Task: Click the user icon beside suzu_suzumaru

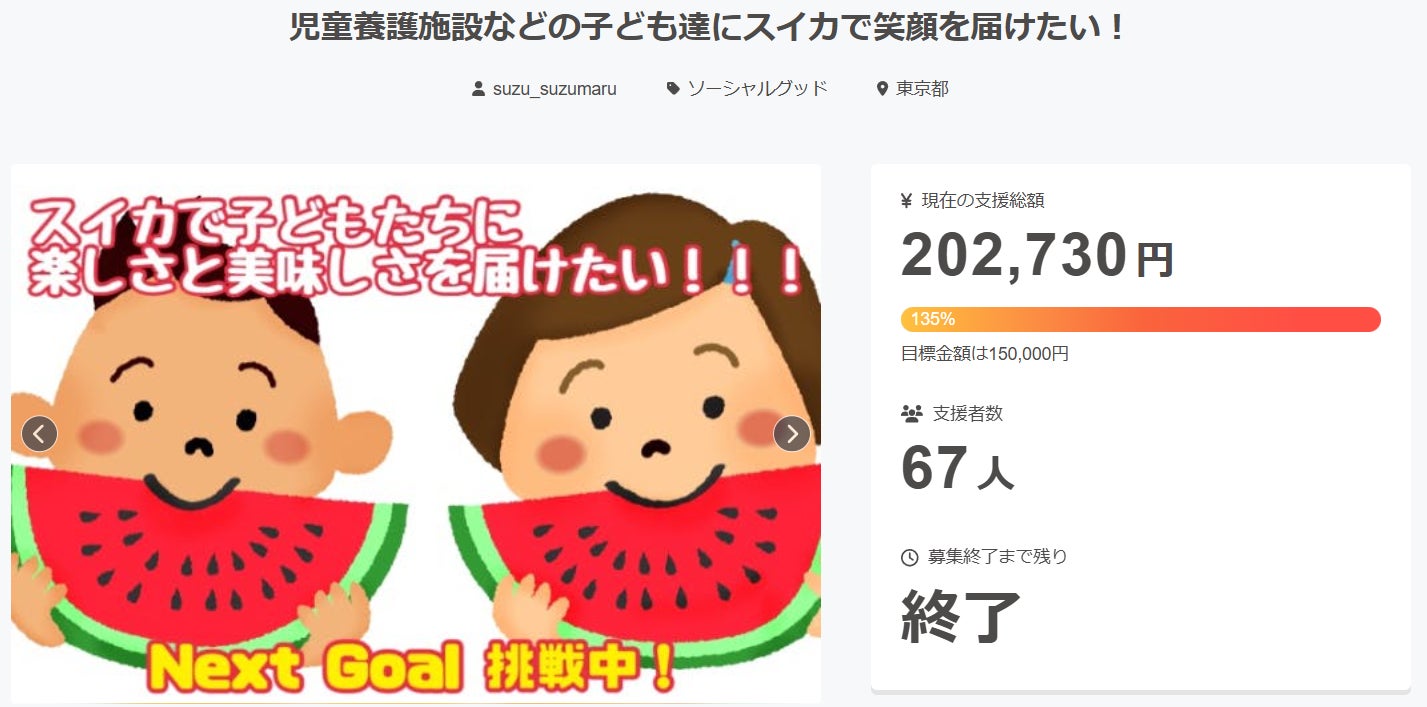Action: tap(478, 89)
